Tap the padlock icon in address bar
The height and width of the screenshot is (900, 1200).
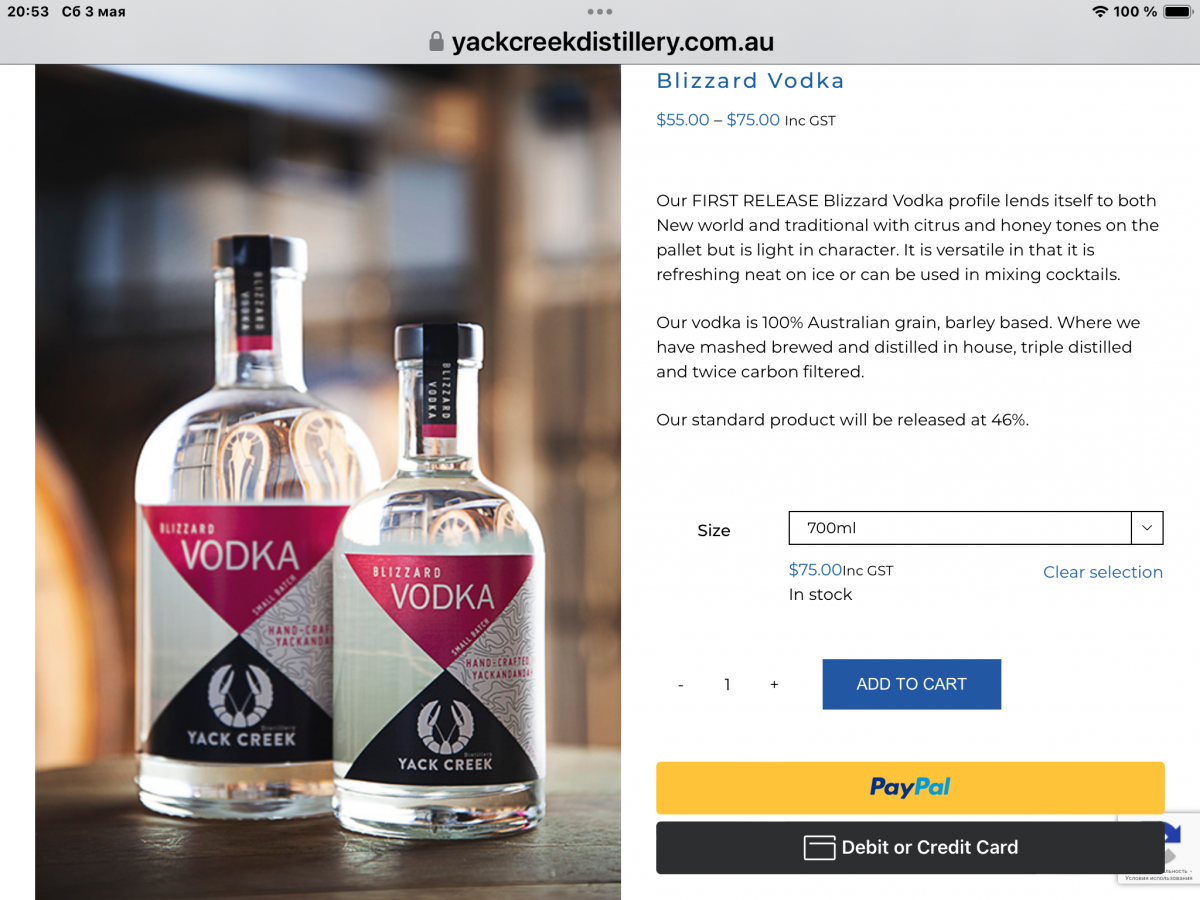(x=435, y=41)
